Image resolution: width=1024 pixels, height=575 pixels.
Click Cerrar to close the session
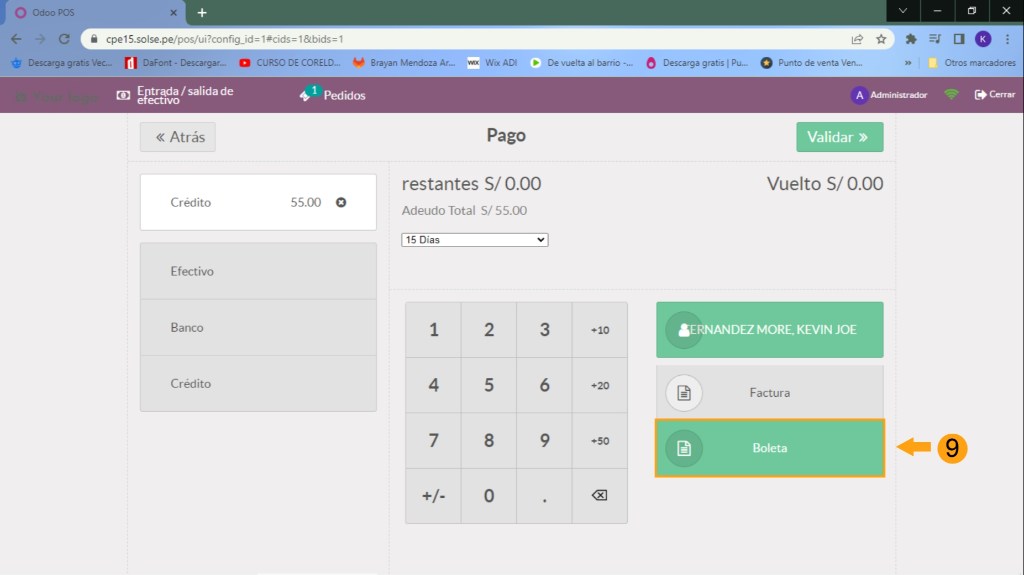pyautogui.click(x=994, y=95)
